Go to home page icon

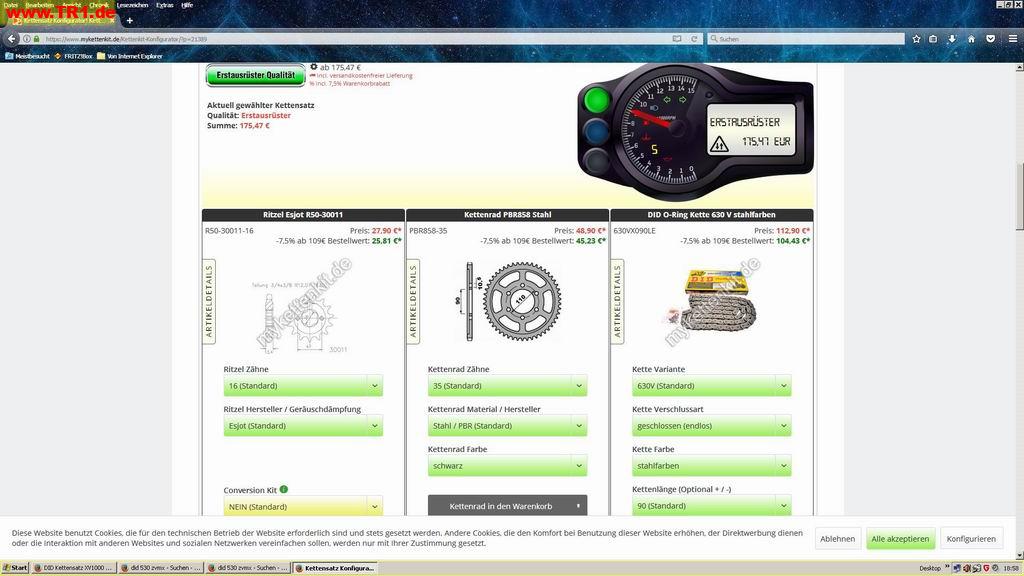(971, 39)
